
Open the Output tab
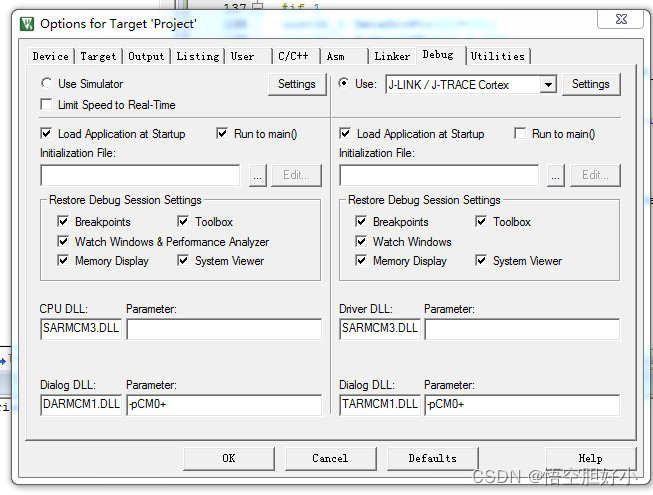[x=146, y=56]
